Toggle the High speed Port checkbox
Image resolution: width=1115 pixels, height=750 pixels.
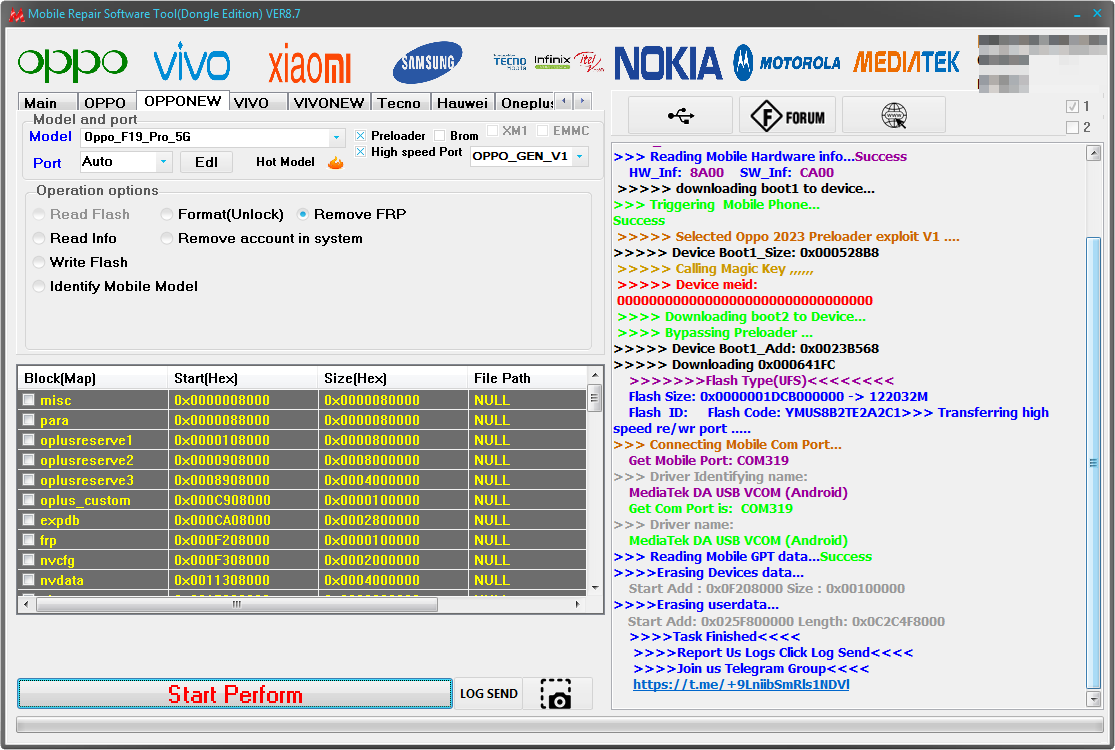[361, 151]
